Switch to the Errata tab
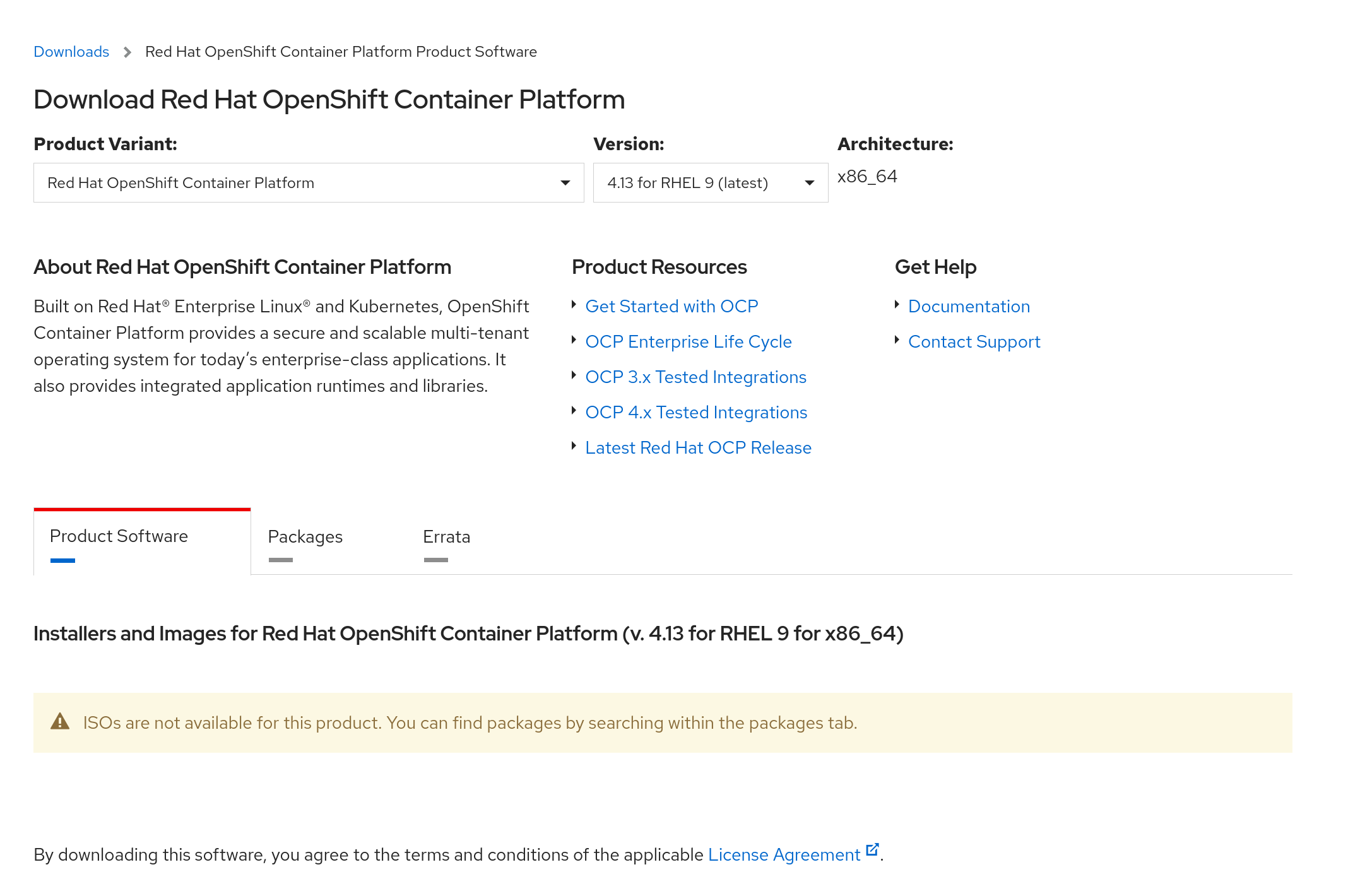This screenshot has height=896, width=1348. tap(446, 537)
